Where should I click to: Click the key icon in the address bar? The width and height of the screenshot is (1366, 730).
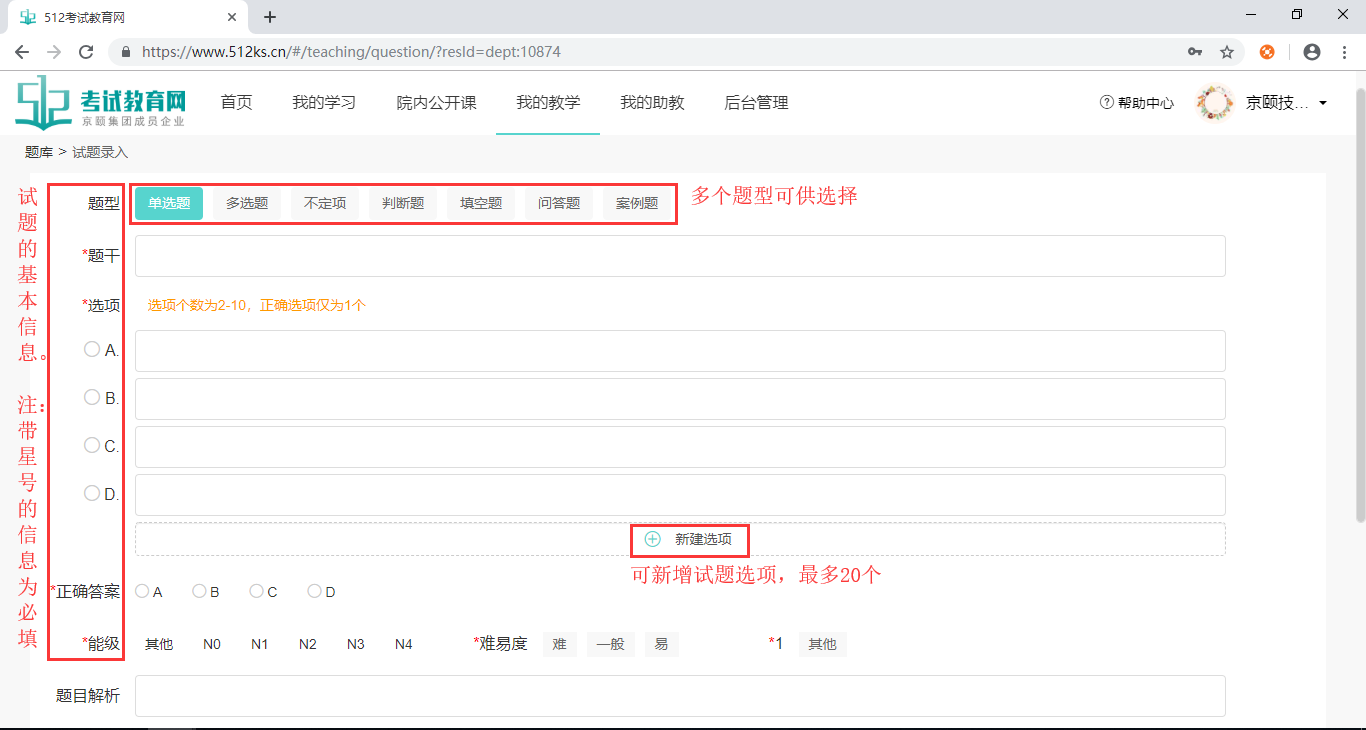click(1193, 51)
